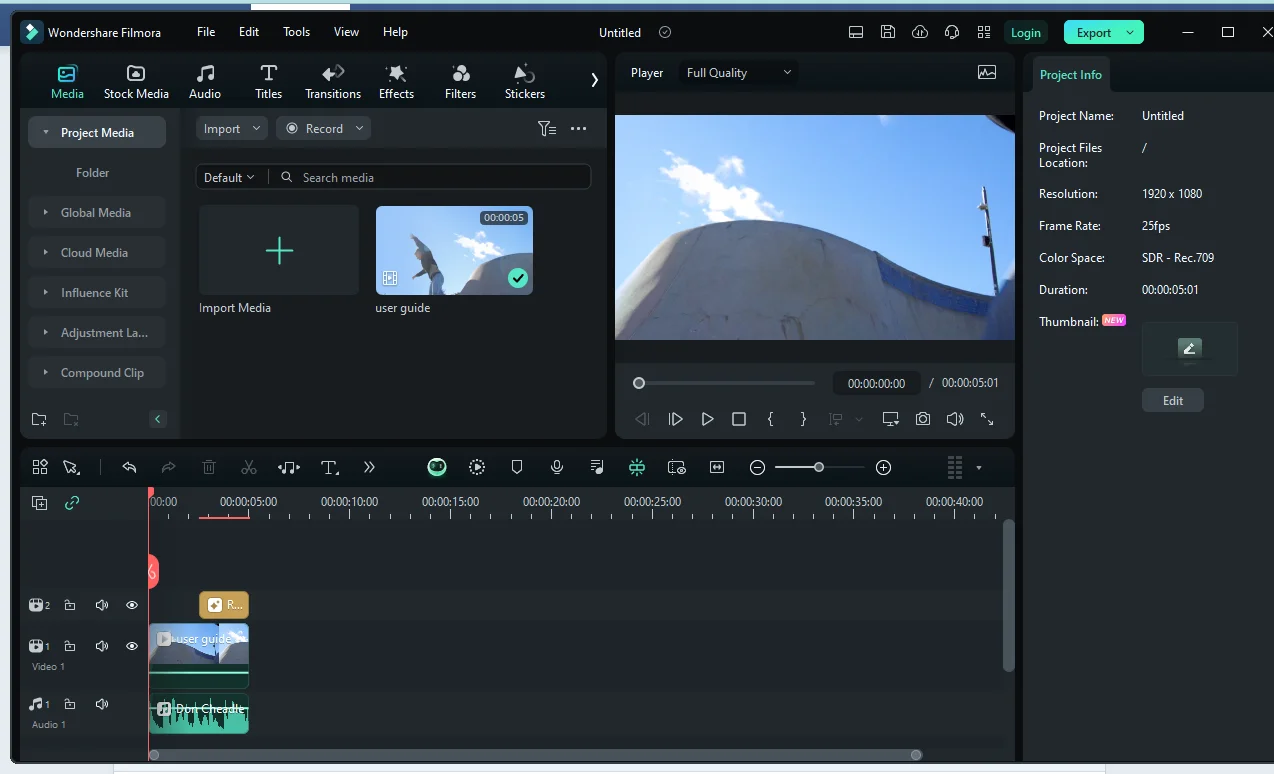This screenshot has height=774, width=1274.
Task: Select the user guide media thumbnail
Action: click(454, 250)
